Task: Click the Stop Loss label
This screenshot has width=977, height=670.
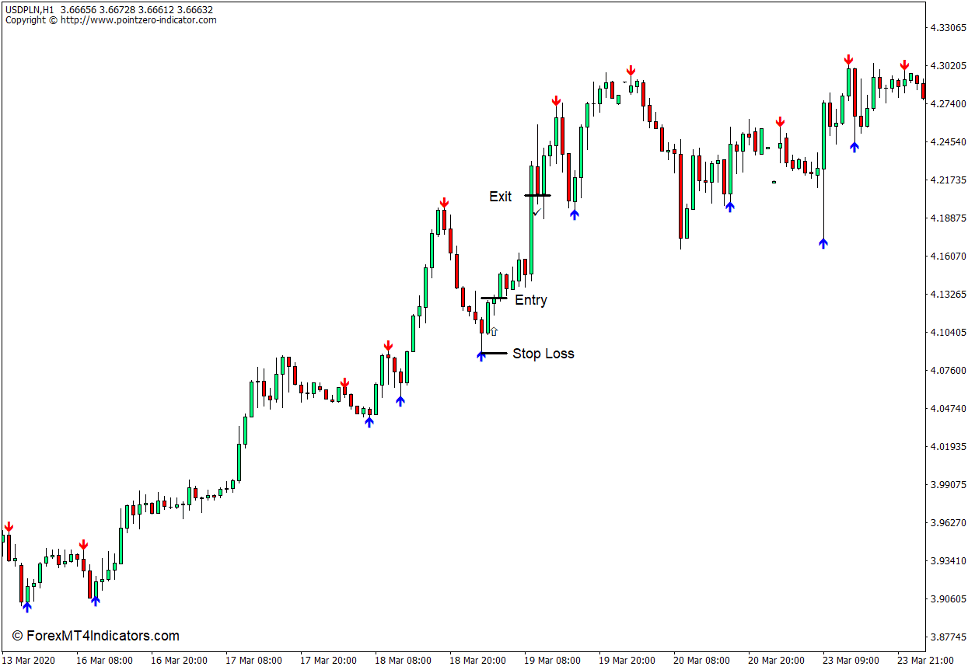Action: [543, 352]
